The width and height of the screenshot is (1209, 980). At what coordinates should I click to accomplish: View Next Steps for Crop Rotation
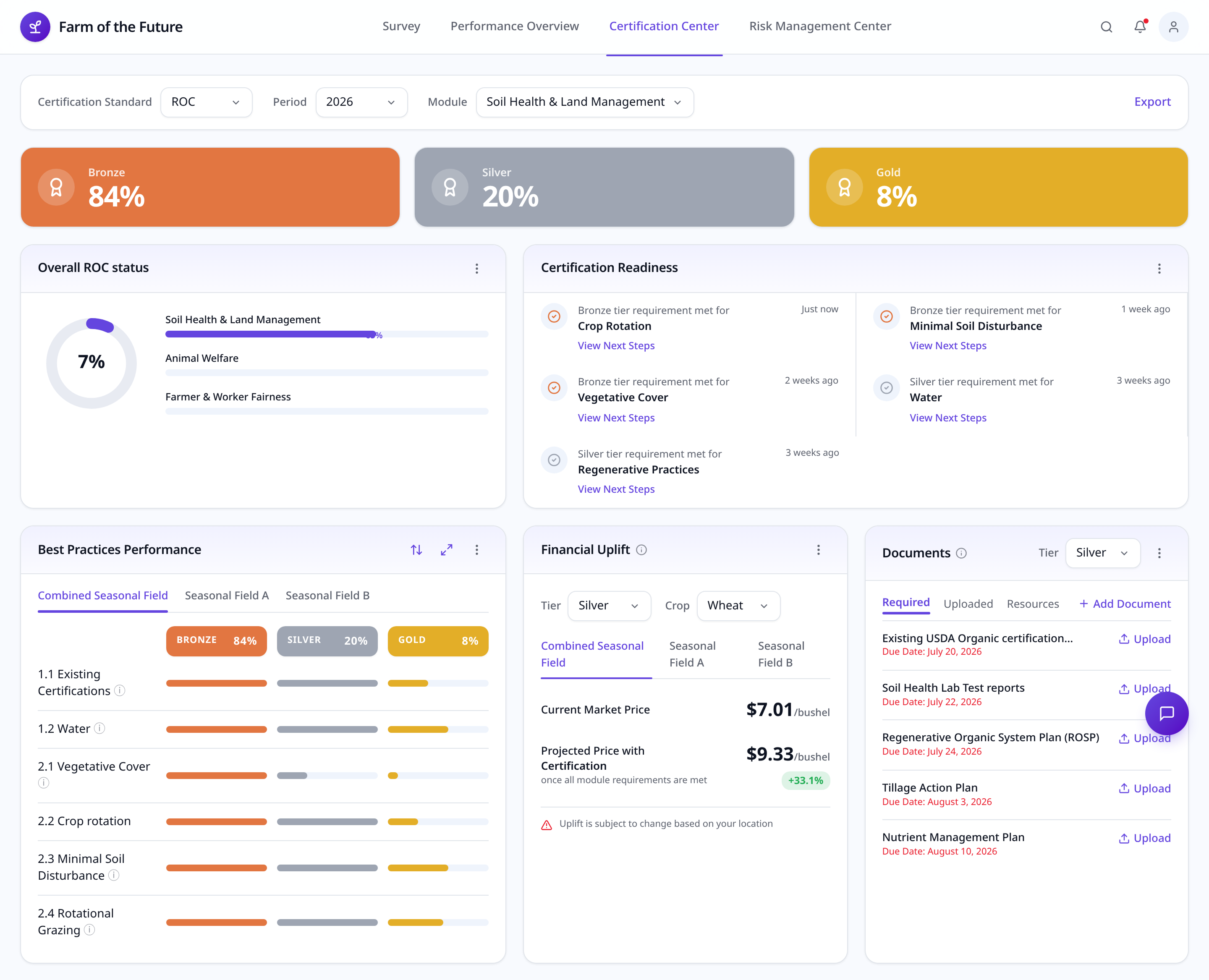point(616,345)
